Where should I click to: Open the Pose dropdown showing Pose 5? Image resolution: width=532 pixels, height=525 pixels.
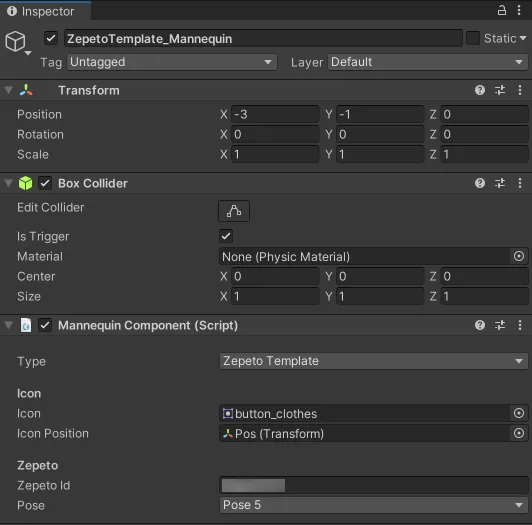point(374,505)
